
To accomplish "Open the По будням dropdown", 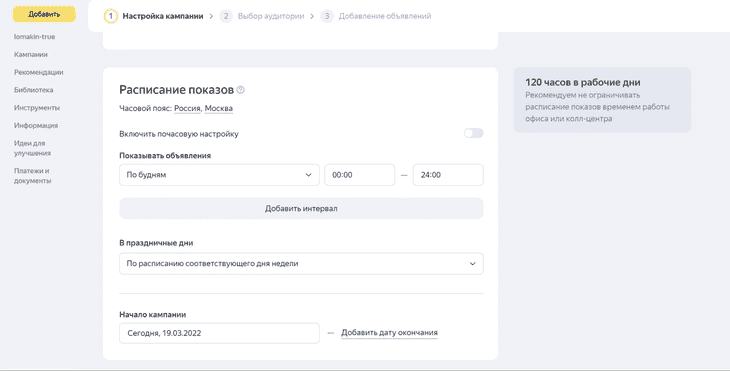I will point(219,175).
